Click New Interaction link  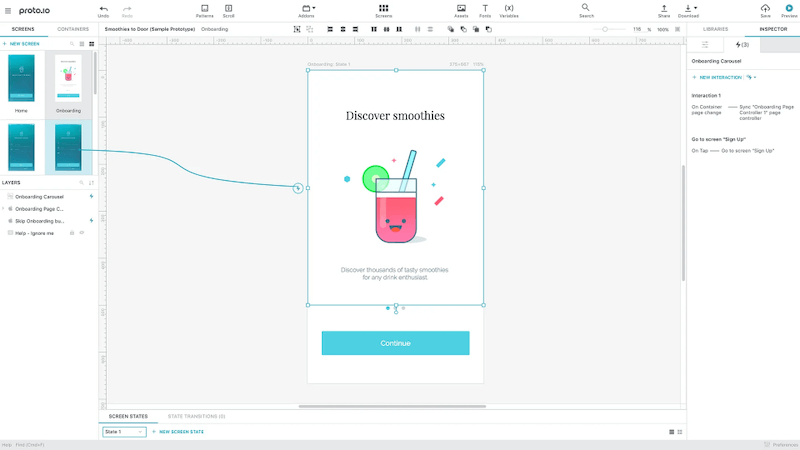[718, 76]
